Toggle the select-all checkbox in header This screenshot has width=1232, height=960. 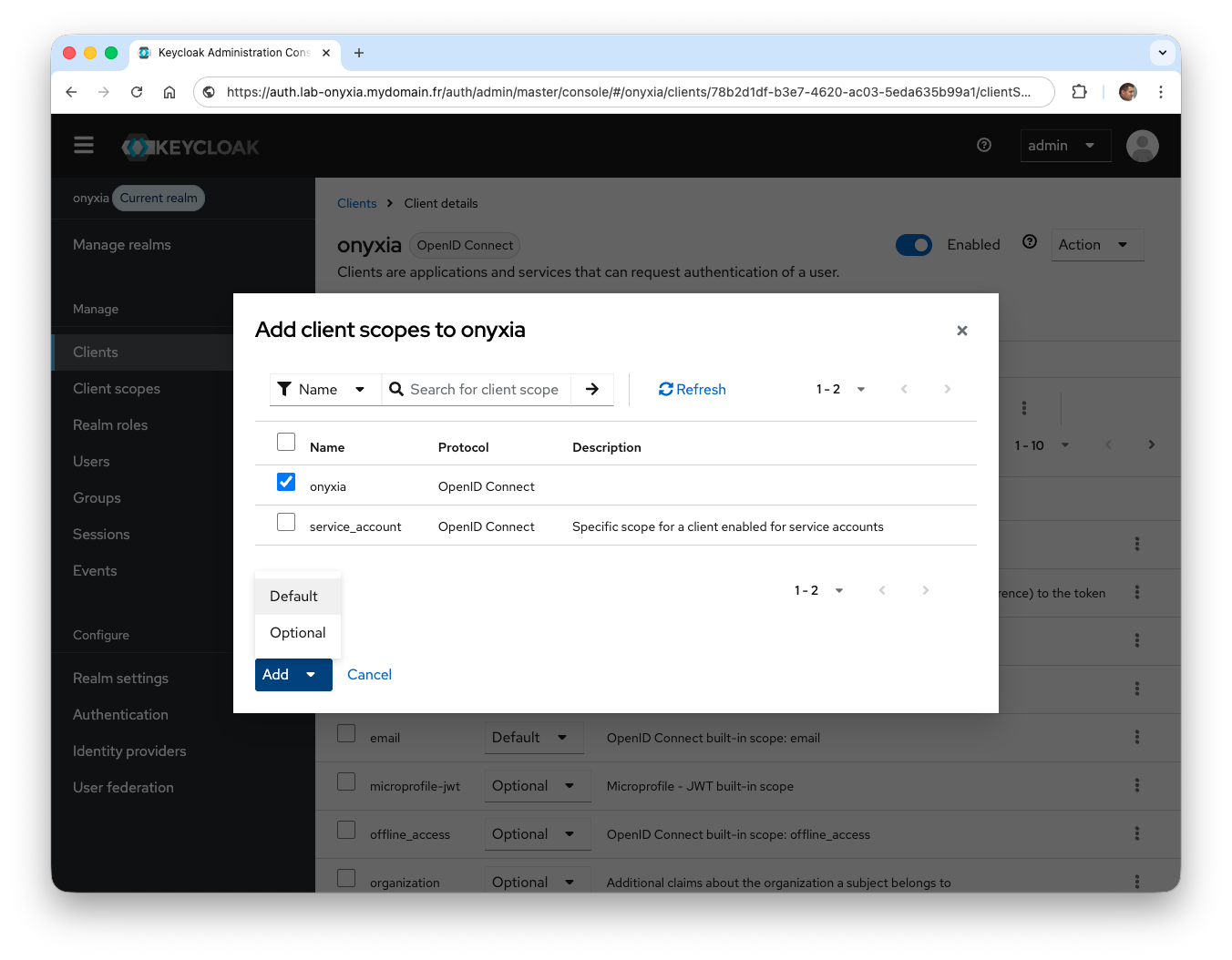click(x=286, y=442)
